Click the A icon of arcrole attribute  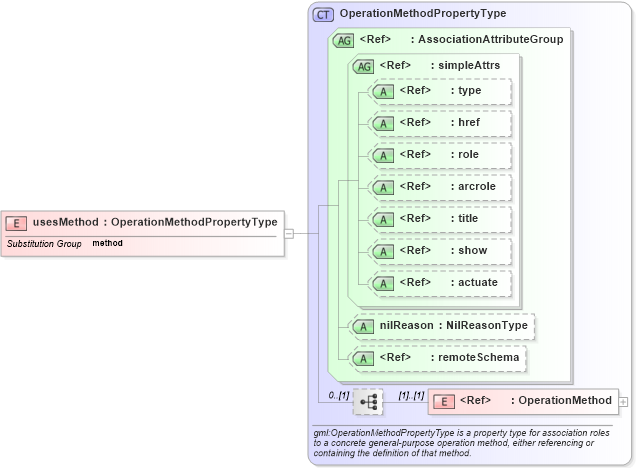[x=383, y=188]
